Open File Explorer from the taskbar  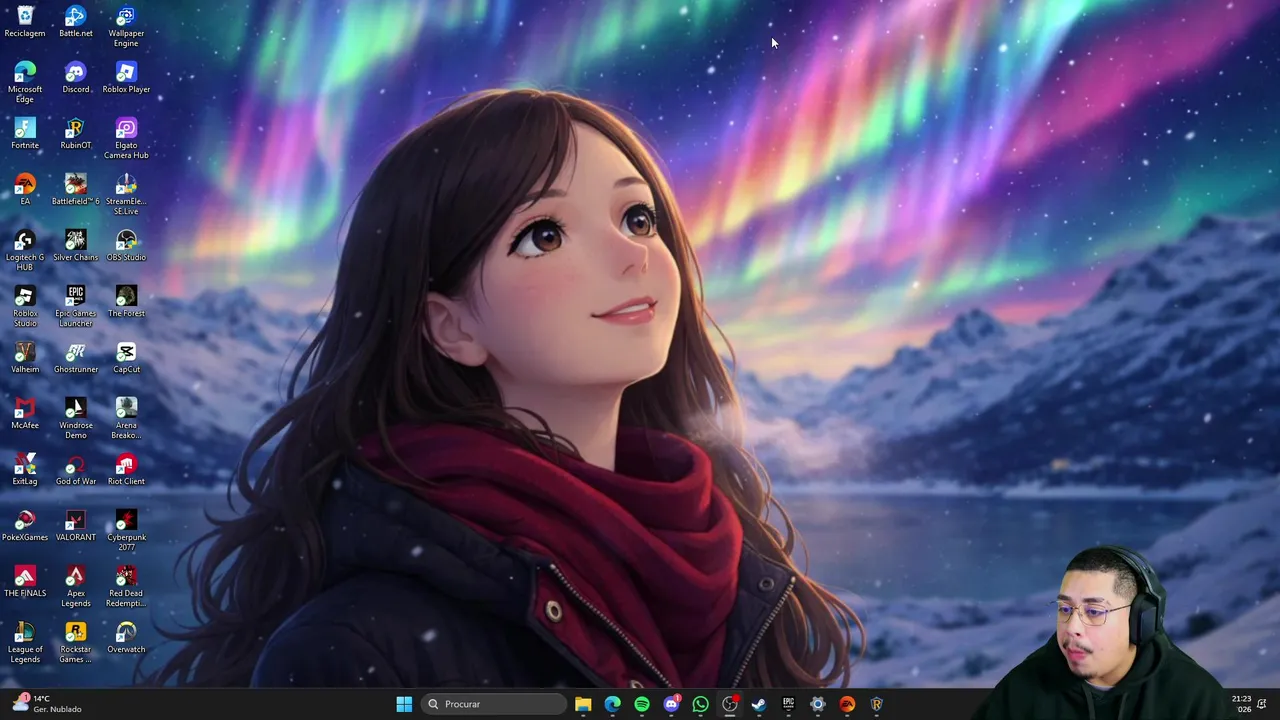click(x=583, y=704)
